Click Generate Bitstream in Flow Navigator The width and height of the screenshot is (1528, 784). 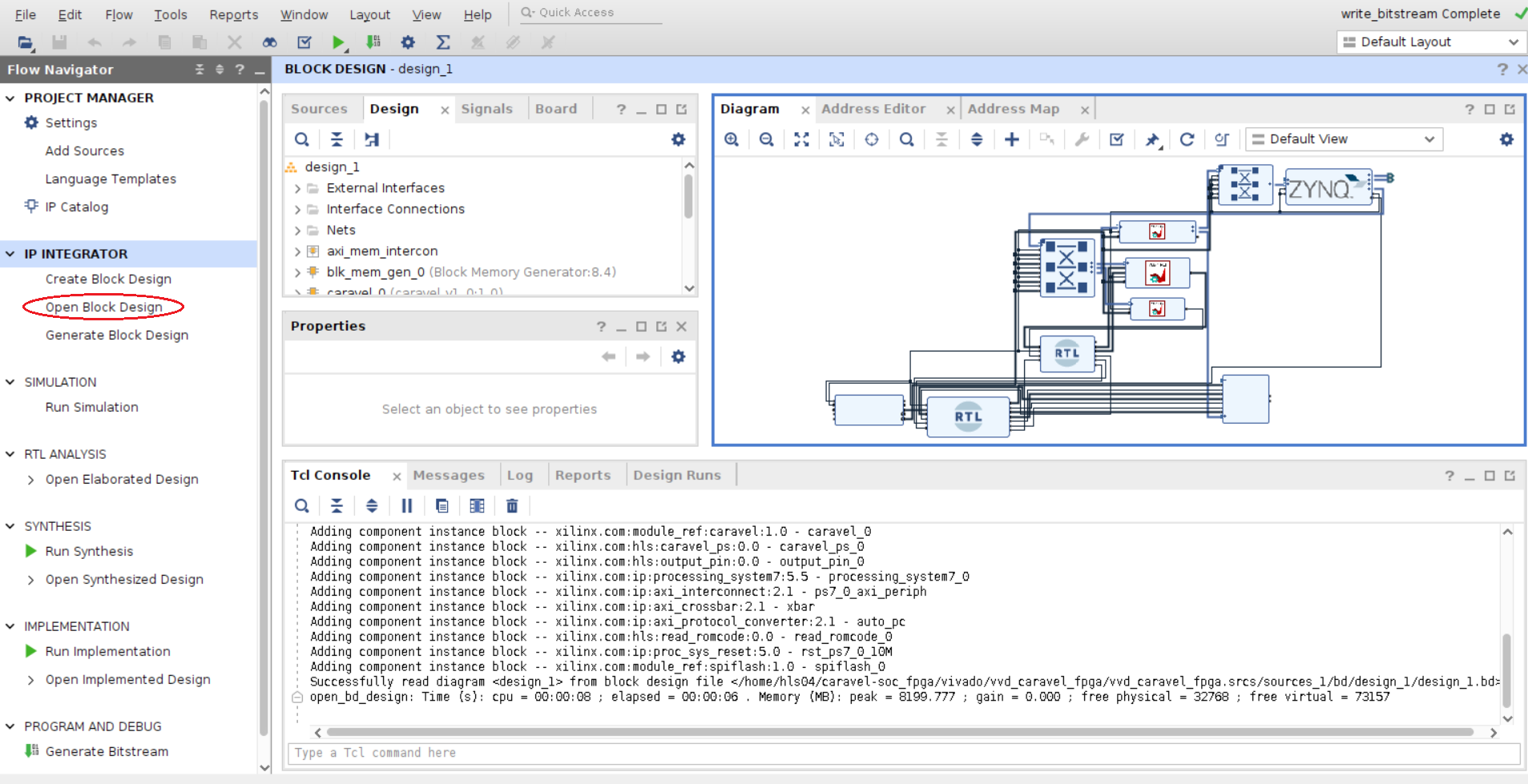click(107, 751)
